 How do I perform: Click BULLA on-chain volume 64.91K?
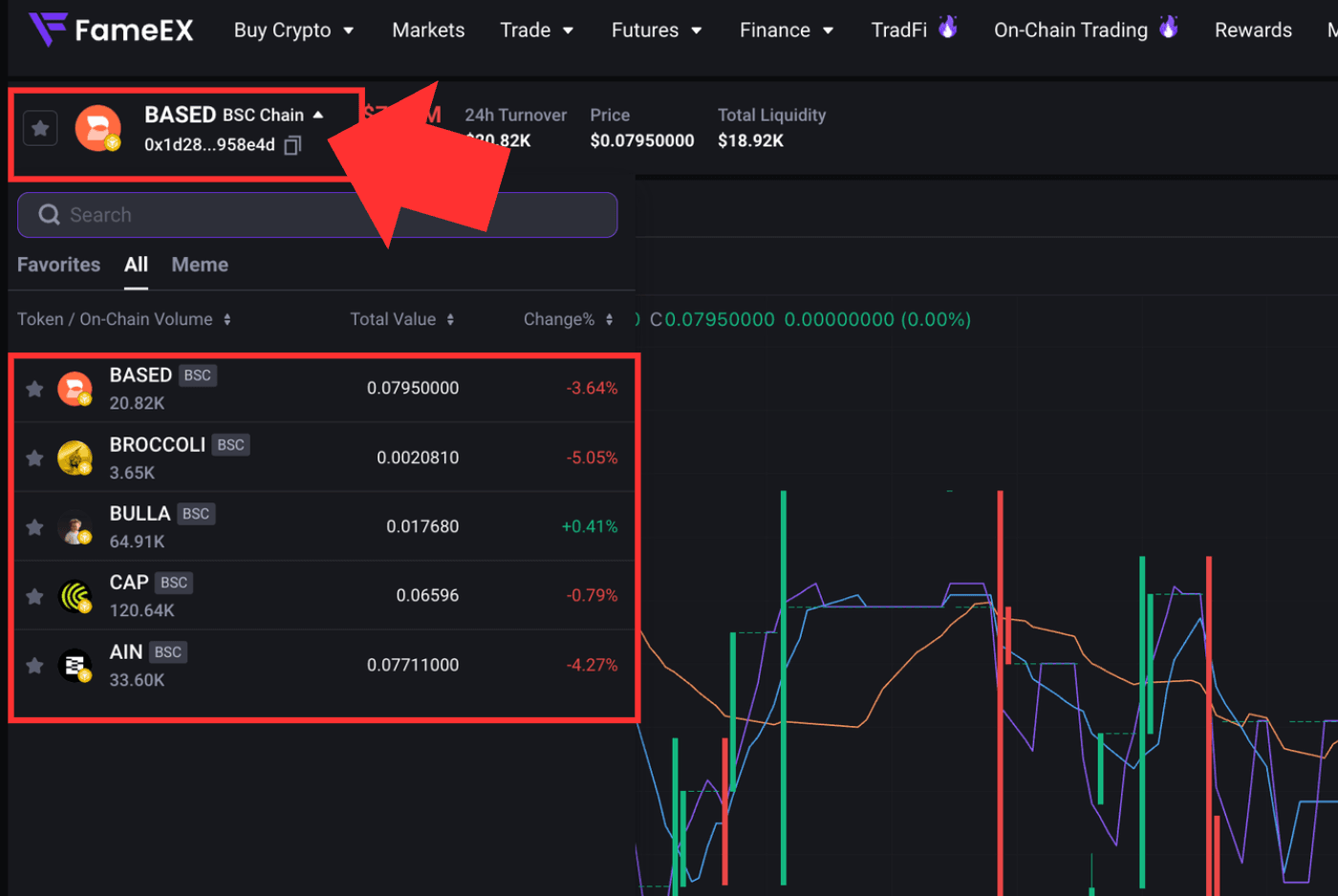[137, 543]
